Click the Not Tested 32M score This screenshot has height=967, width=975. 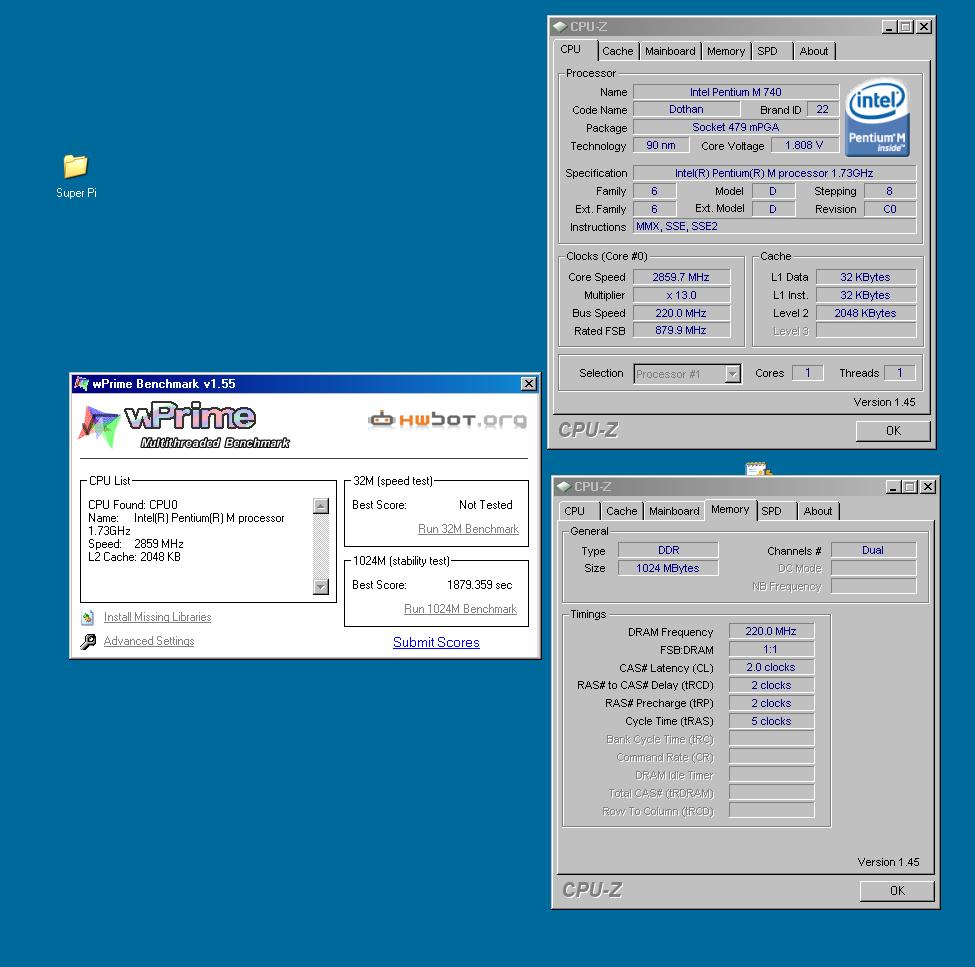[486, 505]
